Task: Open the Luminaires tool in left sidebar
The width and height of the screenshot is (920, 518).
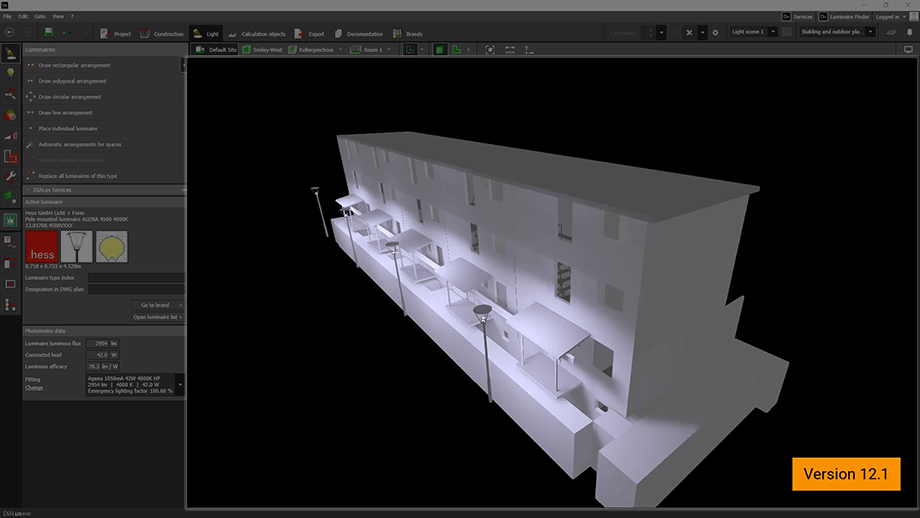Action: [10, 53]
